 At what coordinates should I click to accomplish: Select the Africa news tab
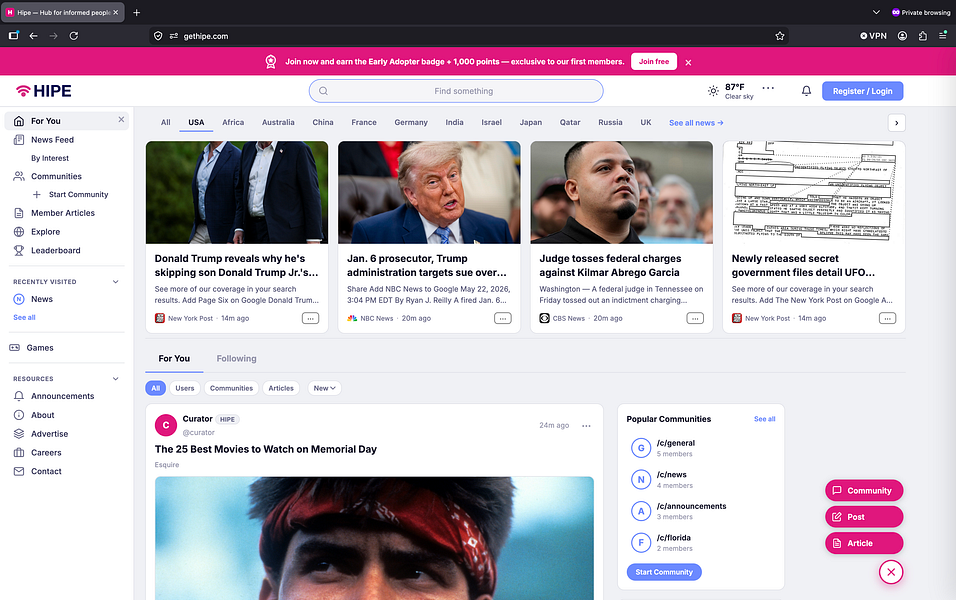(233, 122)
